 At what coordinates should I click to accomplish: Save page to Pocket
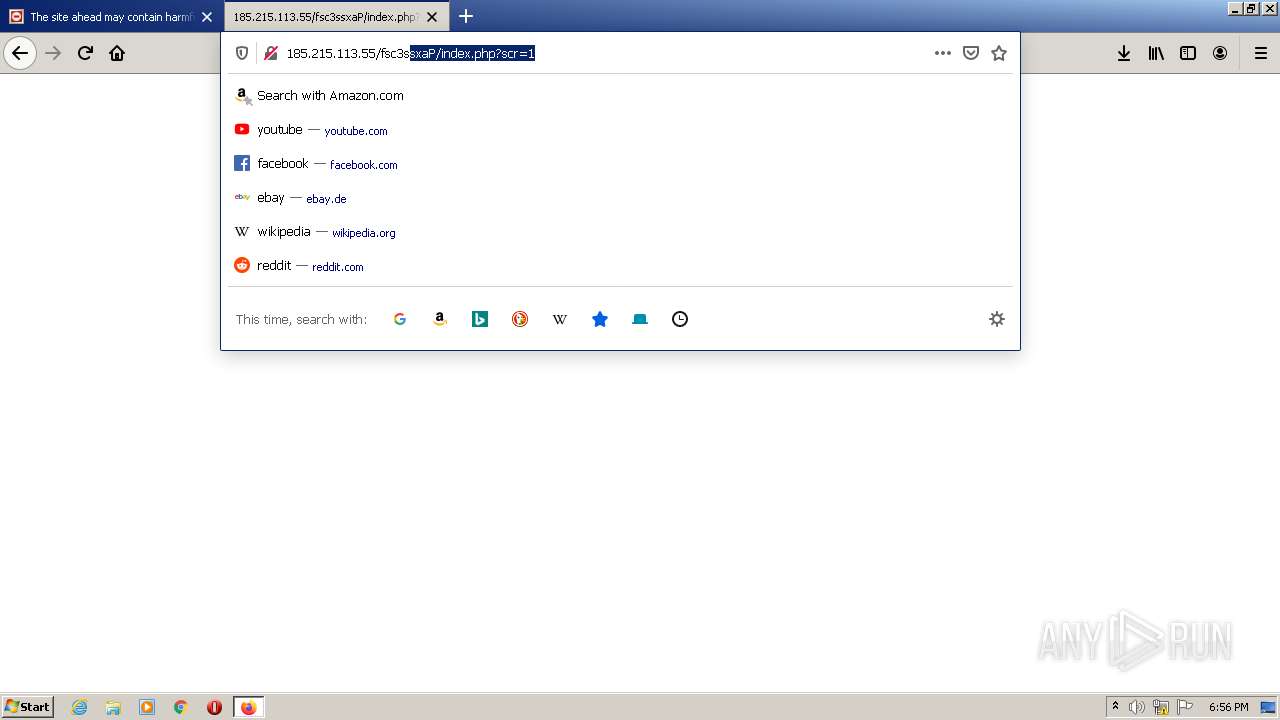(x=970, y=53)
